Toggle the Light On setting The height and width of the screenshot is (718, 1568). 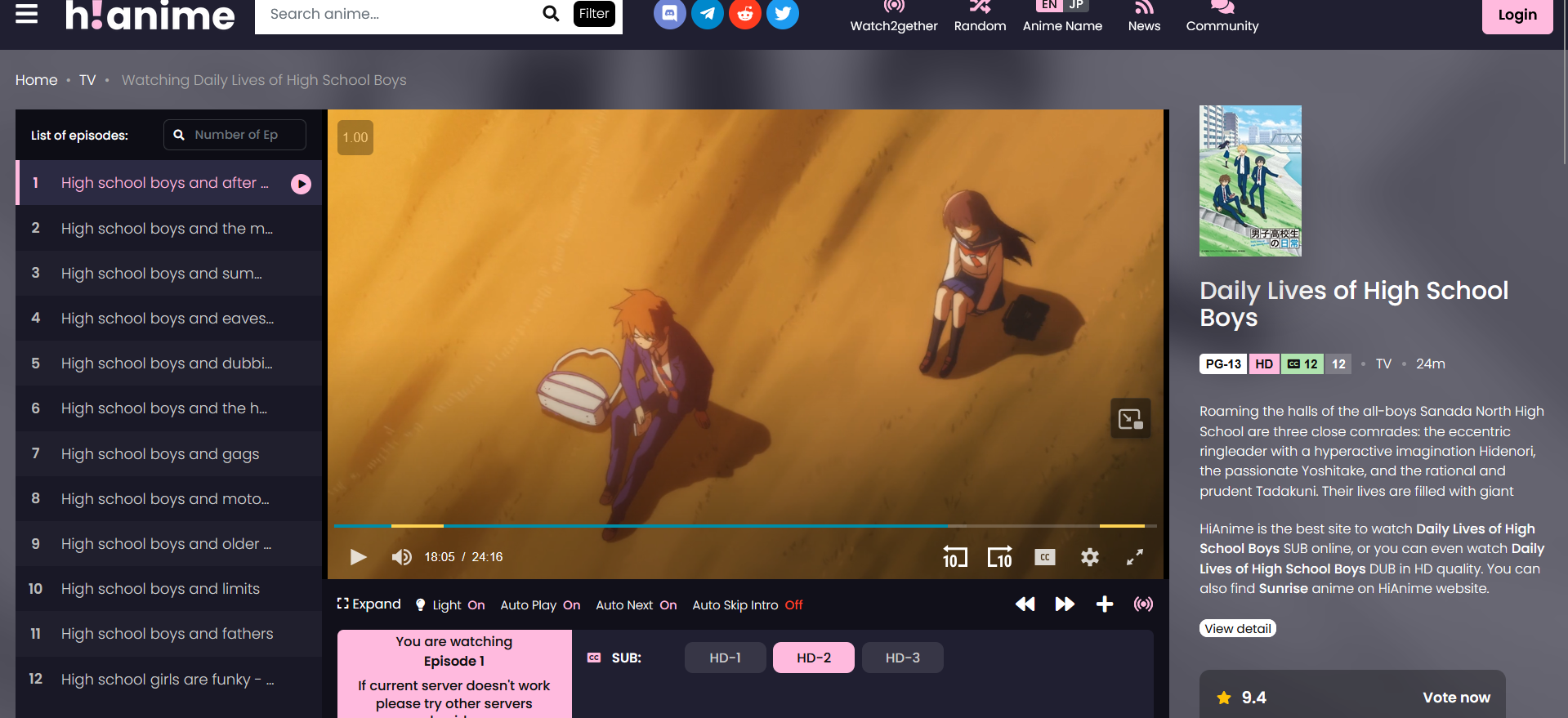[450, 605]
